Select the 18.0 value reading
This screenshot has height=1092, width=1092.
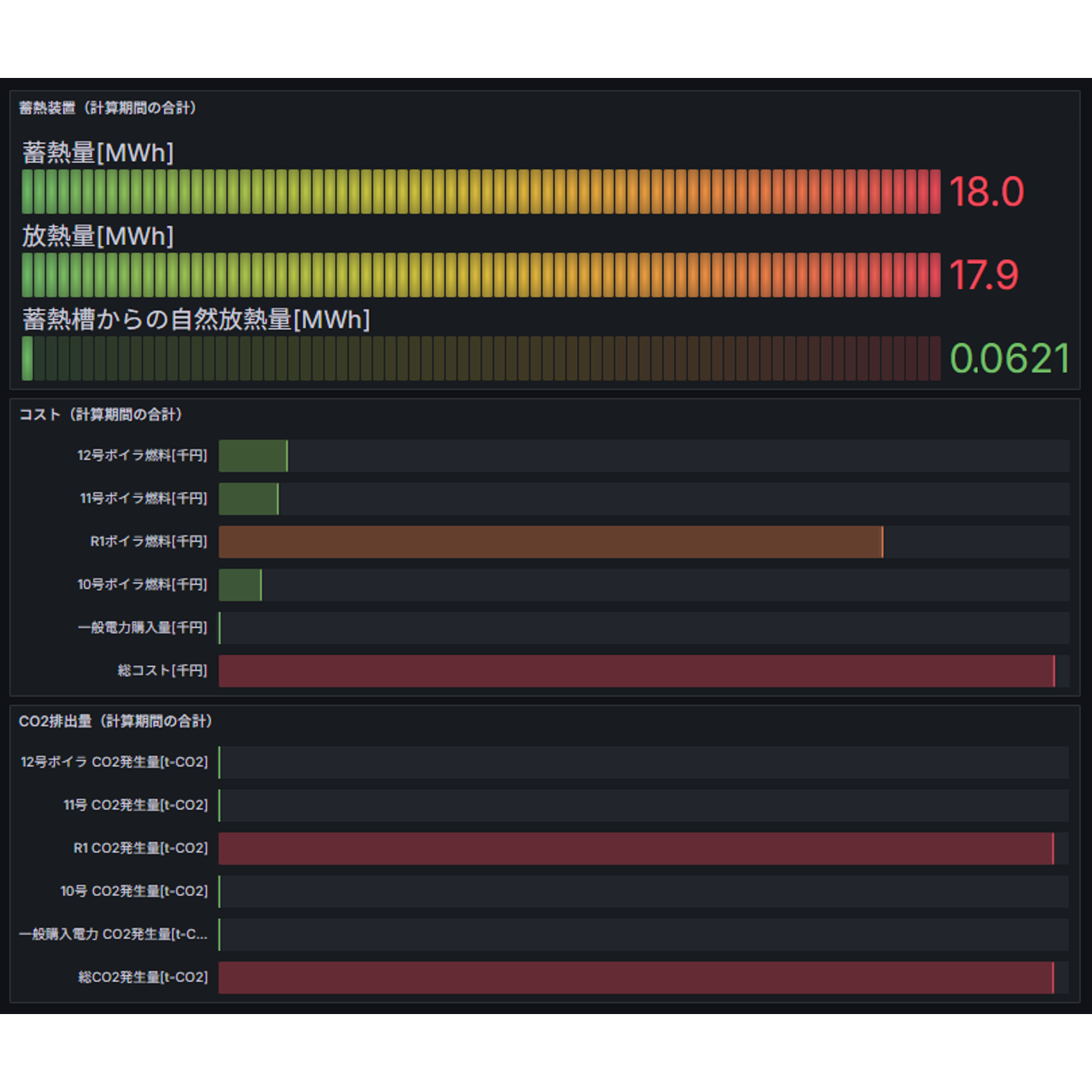pyautogui.click(x=987, y=192)
